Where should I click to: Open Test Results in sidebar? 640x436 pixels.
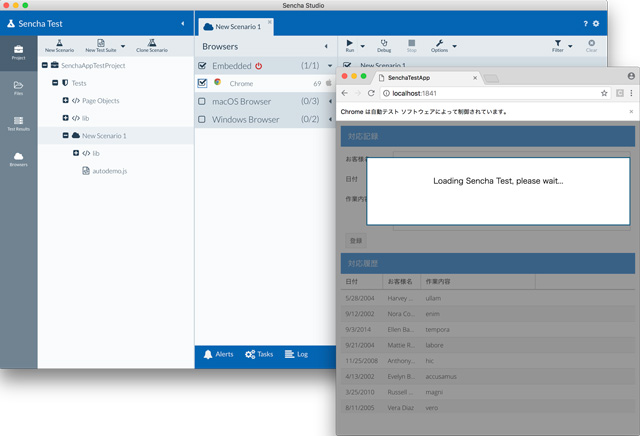18,123
